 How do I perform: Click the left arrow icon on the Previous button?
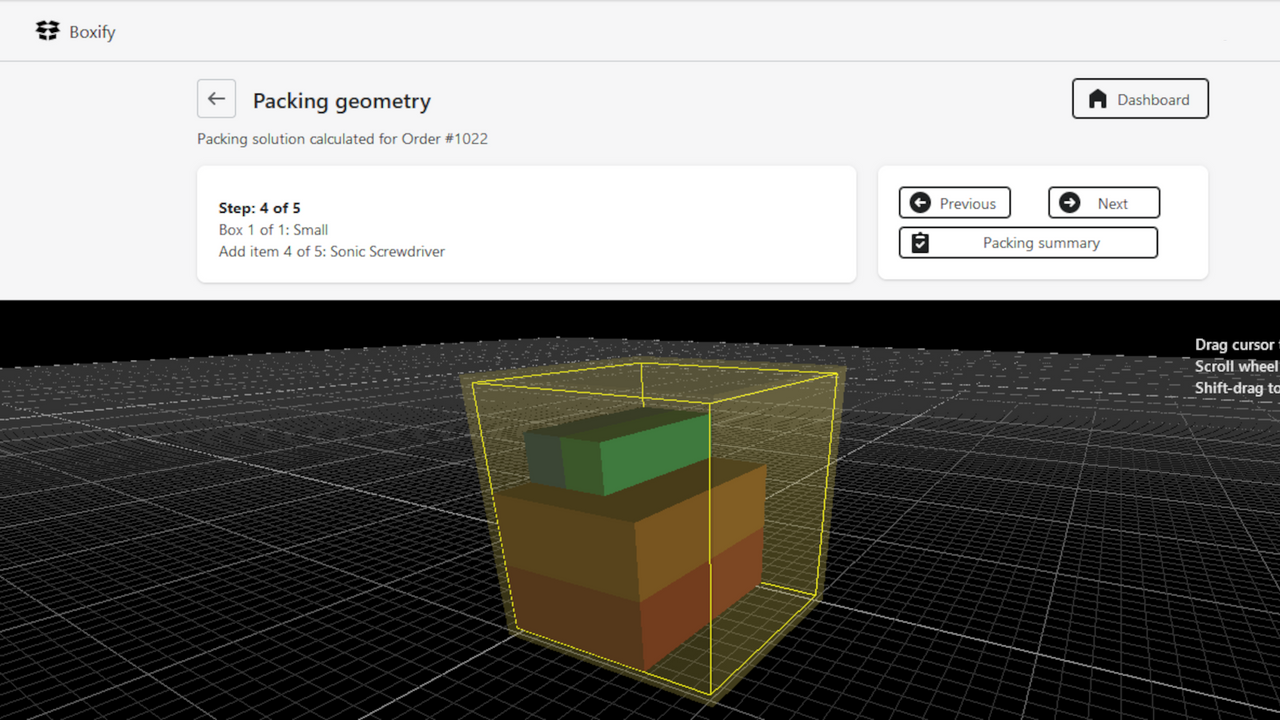pos(920,203)
